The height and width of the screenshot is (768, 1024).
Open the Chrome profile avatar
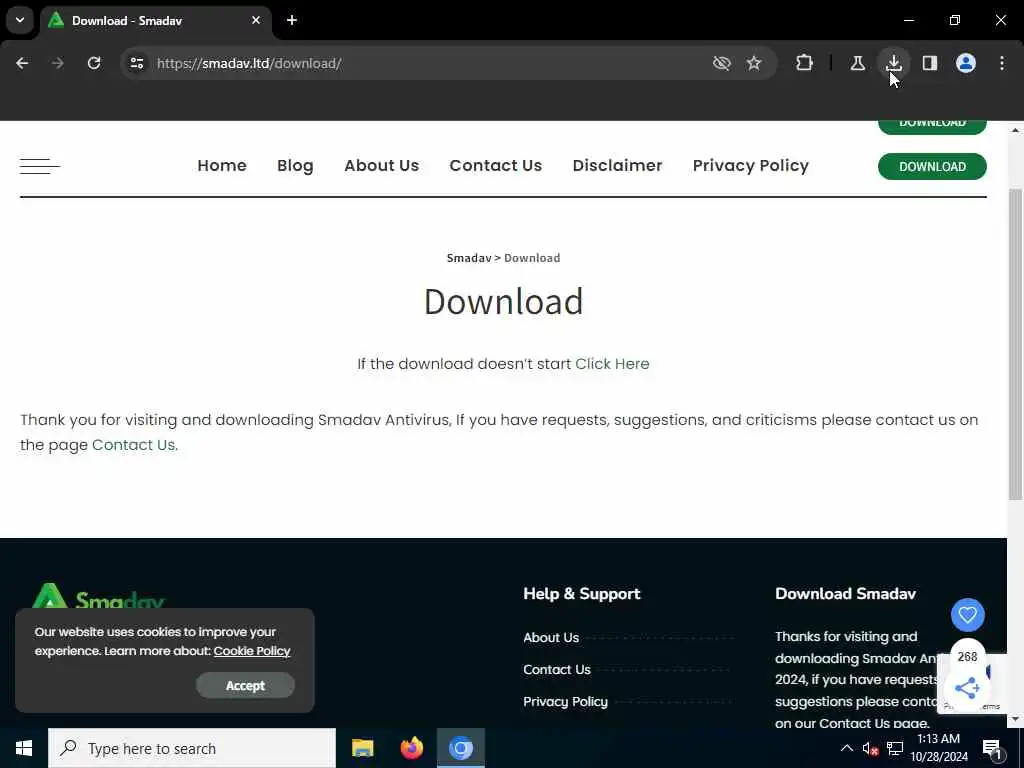tap(966, 63)
